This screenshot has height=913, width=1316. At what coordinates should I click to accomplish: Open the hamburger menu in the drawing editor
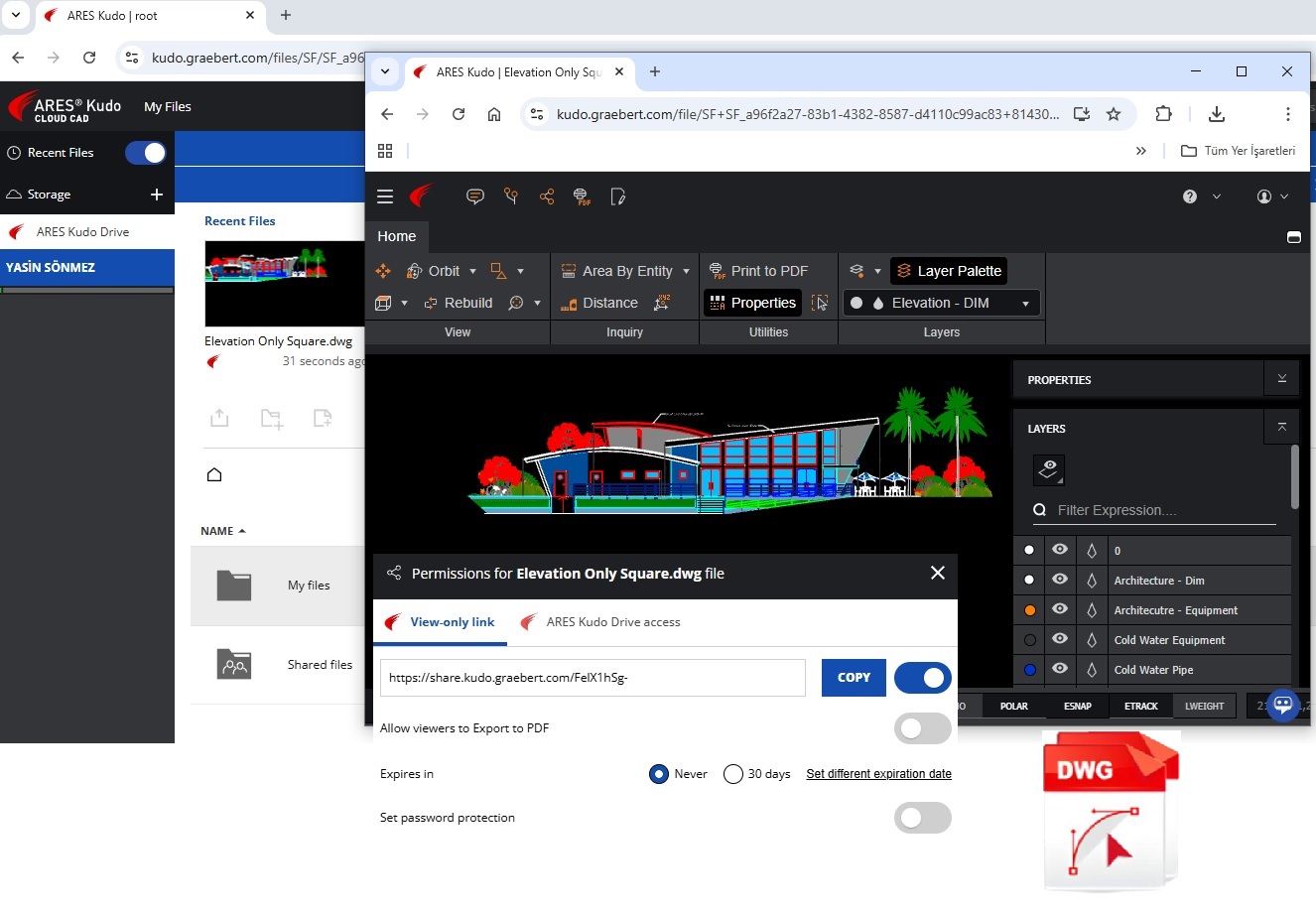pos(385,196)
